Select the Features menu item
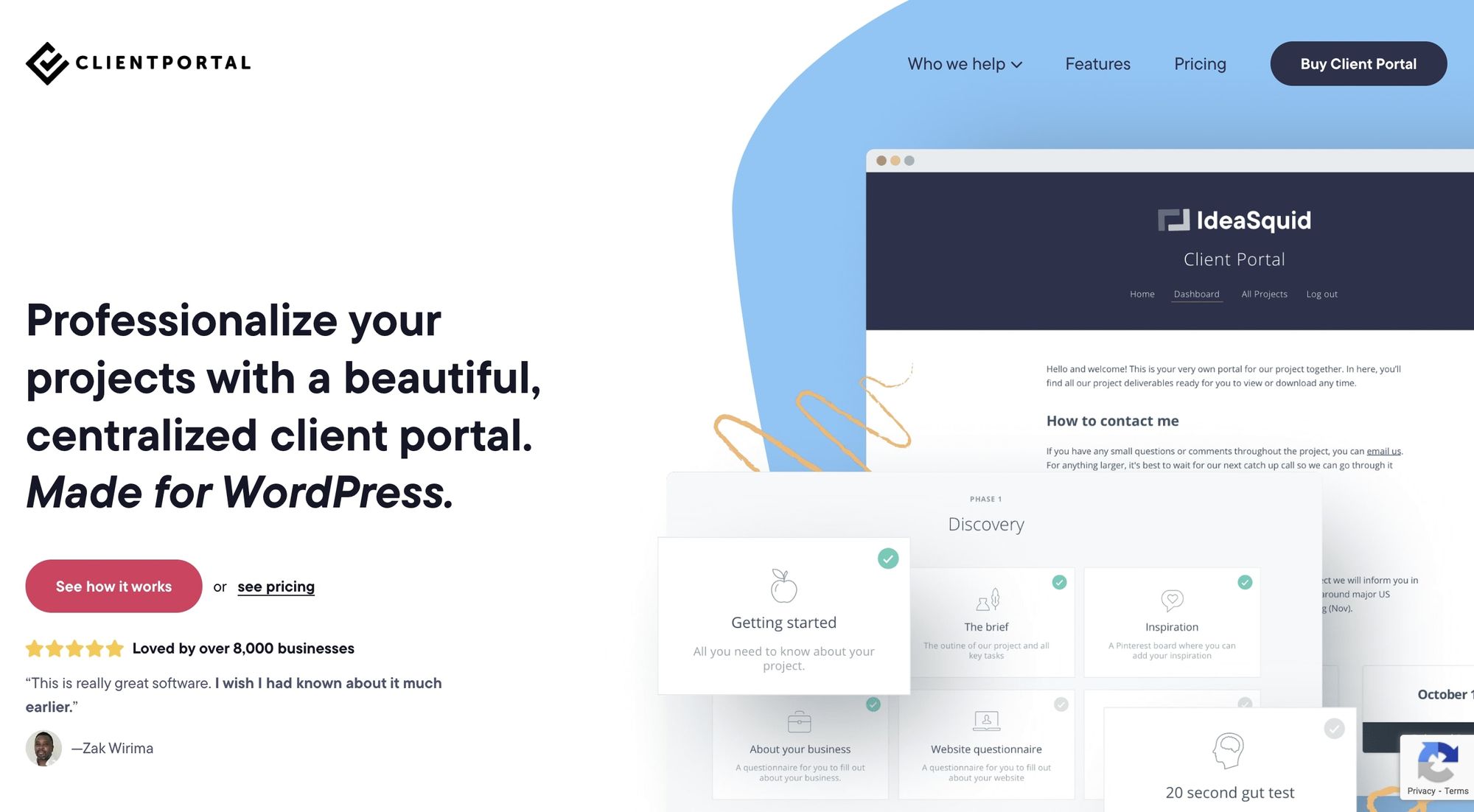The height and width of the screenshot is (812, 1474). 1098,63
